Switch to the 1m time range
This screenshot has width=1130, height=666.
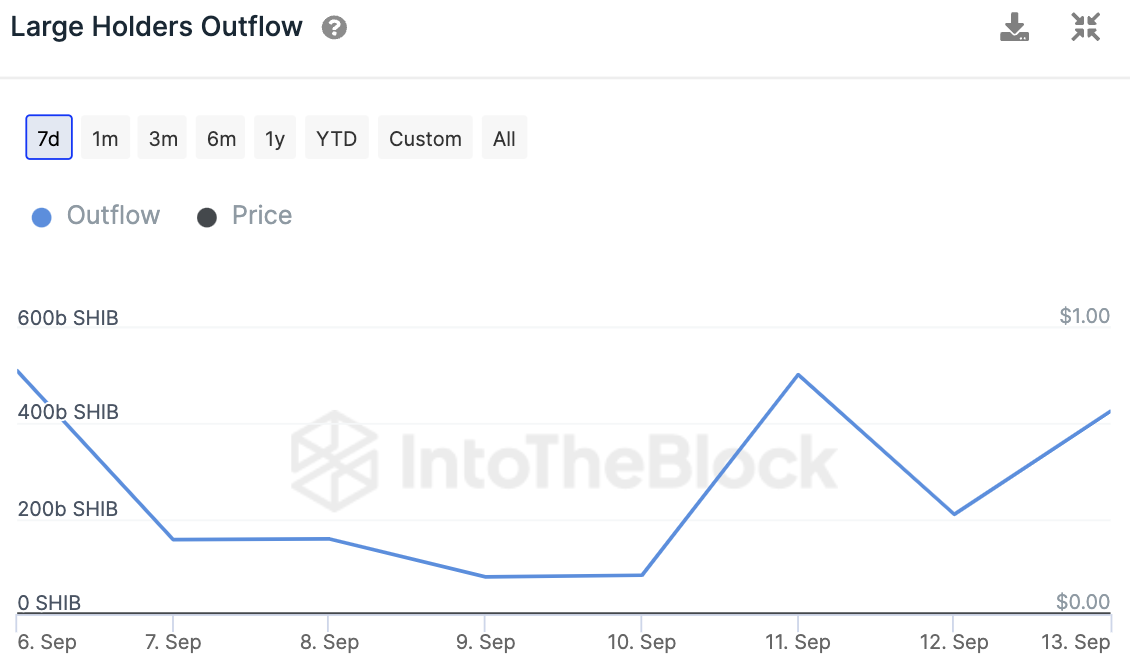(x=105, y=138)
